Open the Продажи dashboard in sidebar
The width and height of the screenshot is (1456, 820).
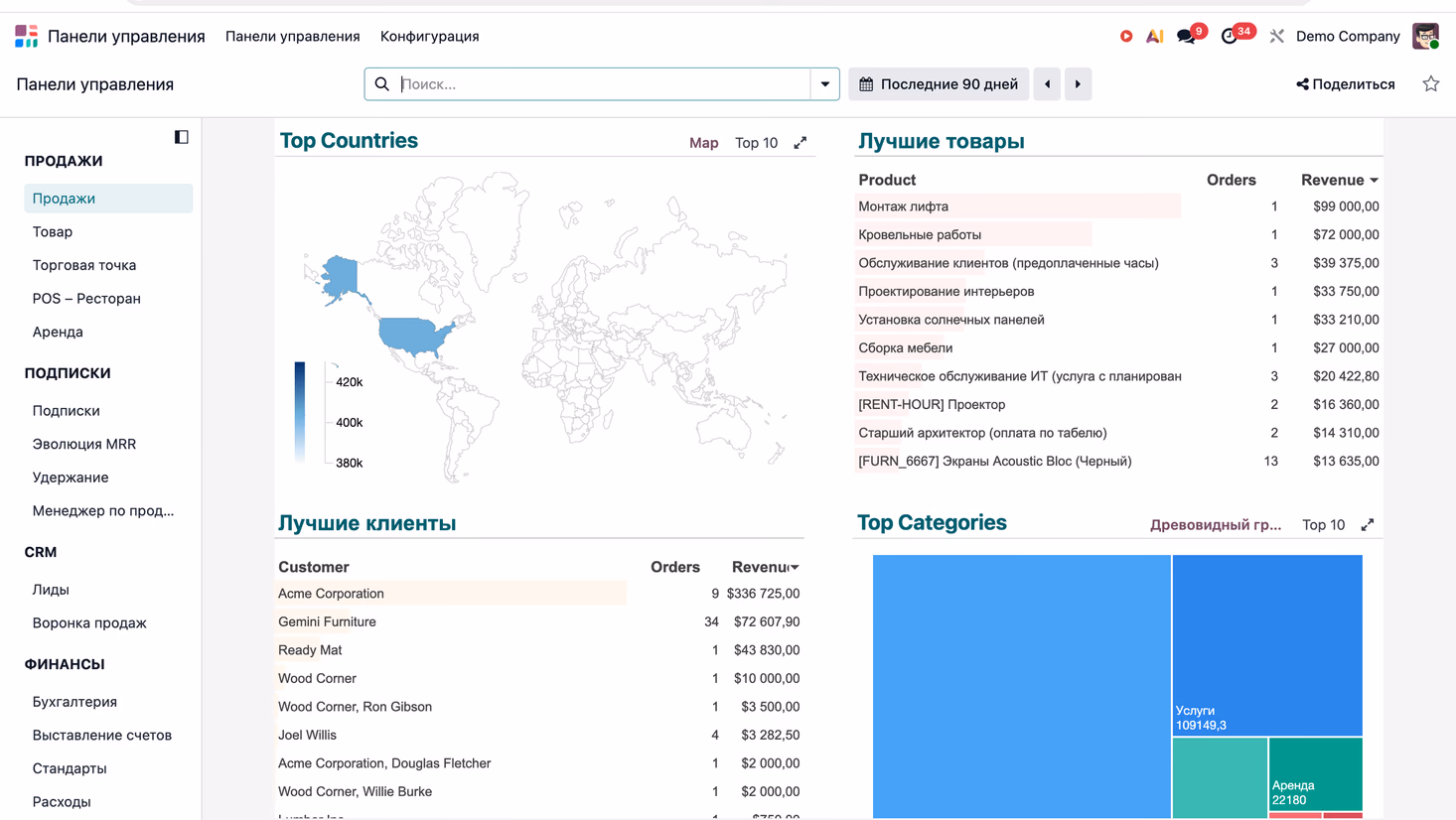(108, 199)
